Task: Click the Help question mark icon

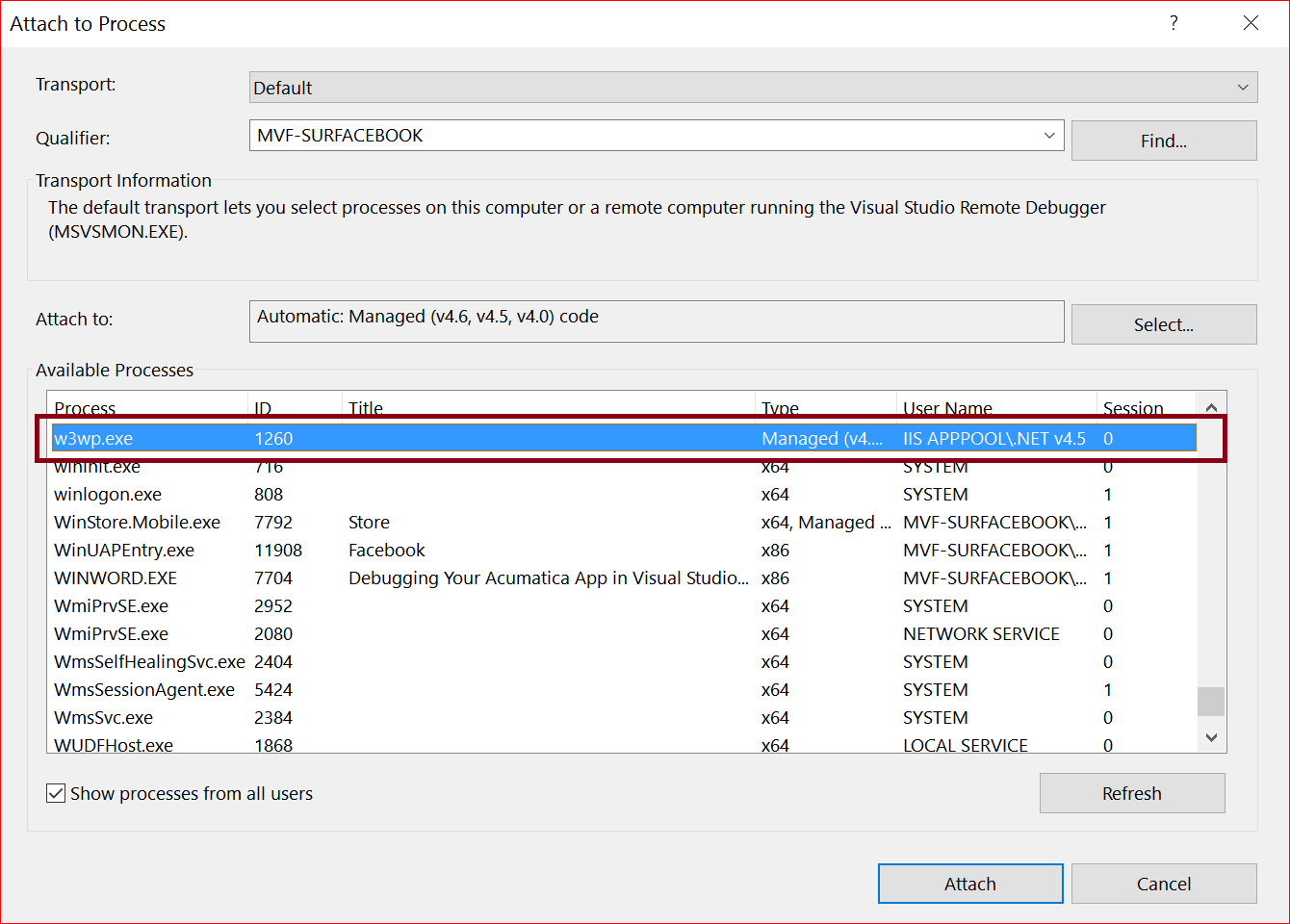Action: pyautogui.click(x=1174, y=23)
